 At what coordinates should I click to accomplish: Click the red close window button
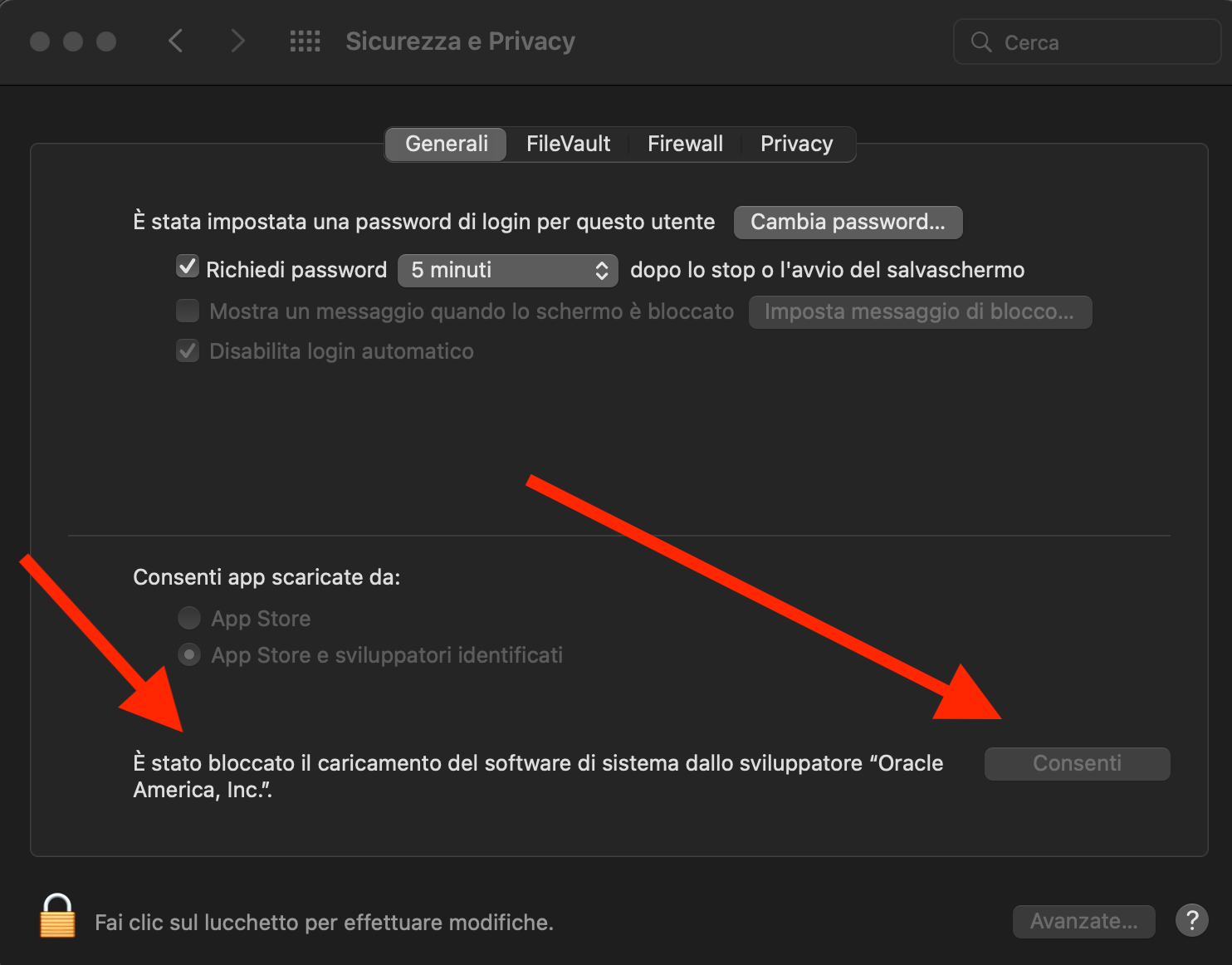click(x=40, y=42)
